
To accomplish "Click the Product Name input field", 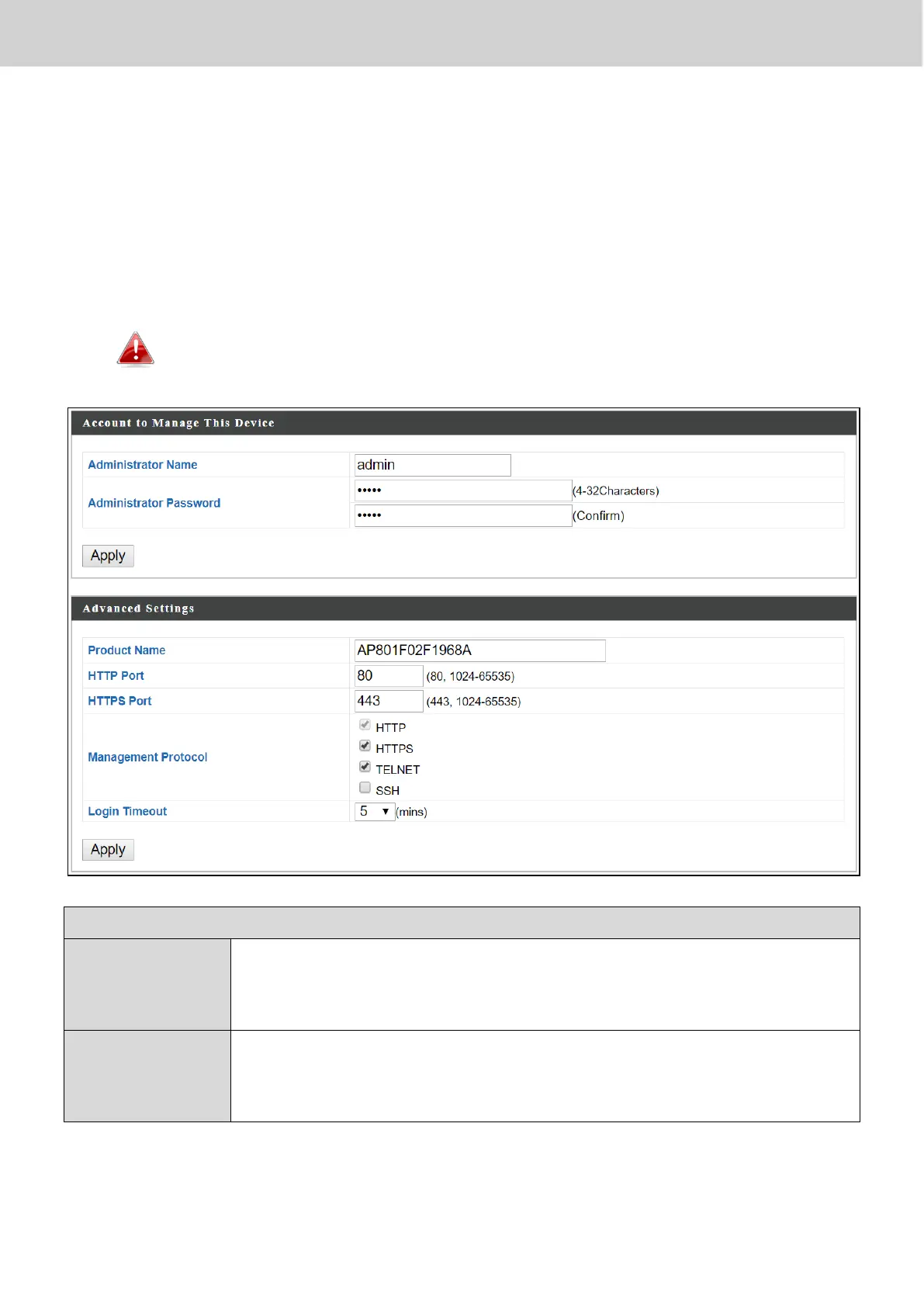I will point(479,650).
